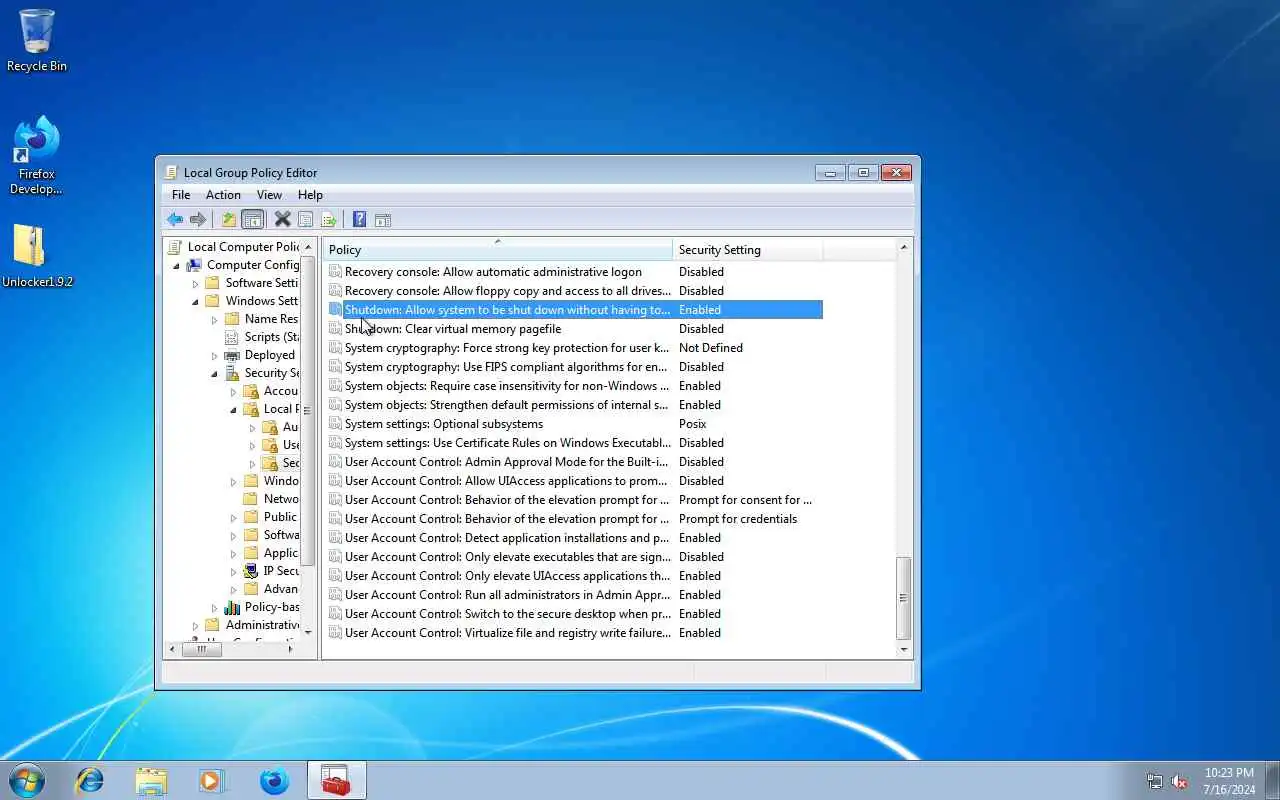Image resolution: width=1280 pixels, height=800 pixels.
Task: Open Internet Explorer from the taskbar
Action: click(90, 780)
